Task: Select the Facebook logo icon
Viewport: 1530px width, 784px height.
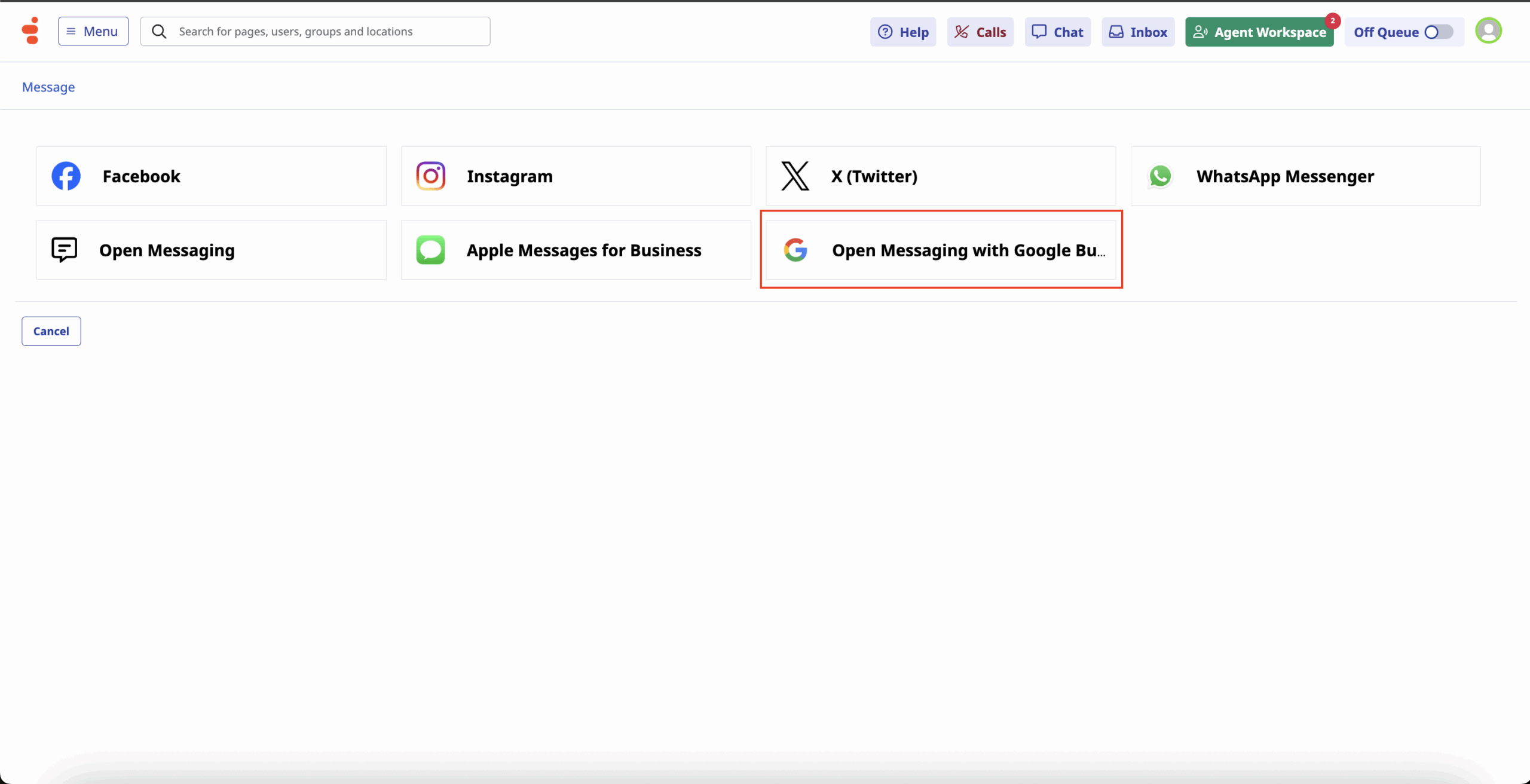Action: [x=66, y=176]
